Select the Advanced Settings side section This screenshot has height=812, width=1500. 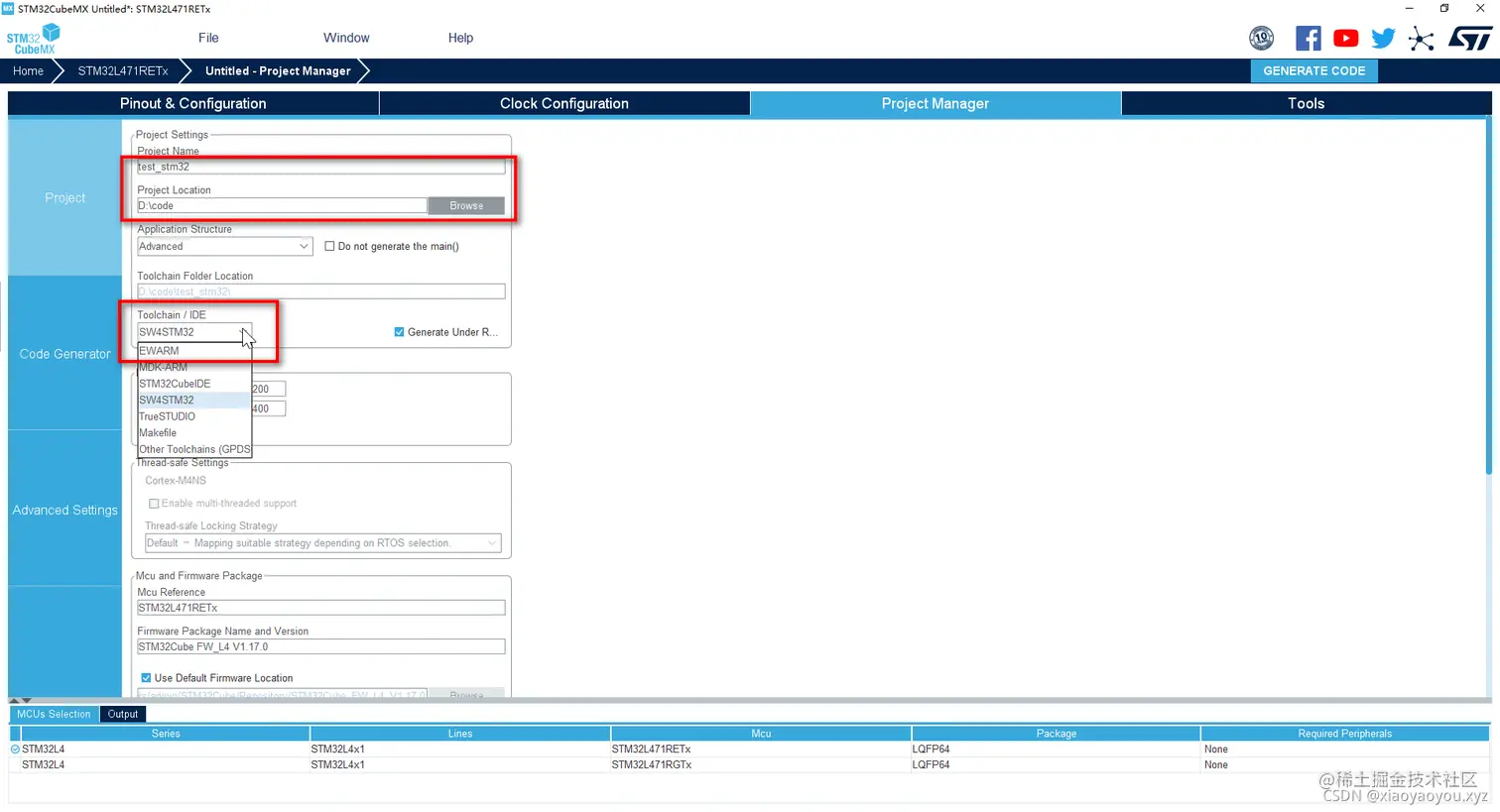tap(64, 510)
